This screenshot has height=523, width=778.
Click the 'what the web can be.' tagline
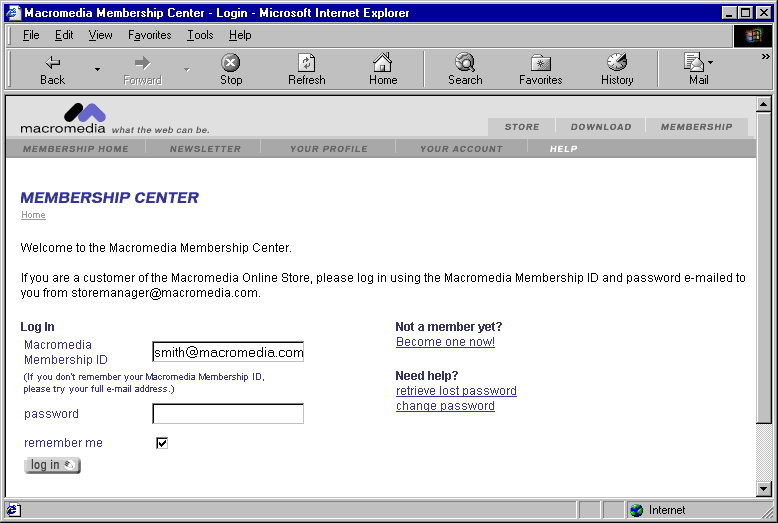160,130
